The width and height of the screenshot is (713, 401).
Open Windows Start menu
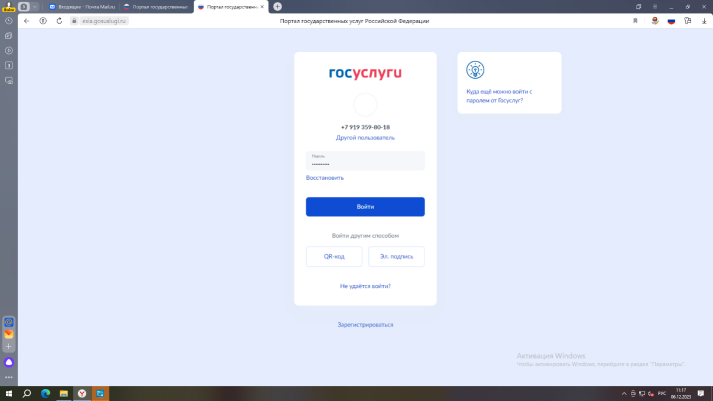point(9,393)
